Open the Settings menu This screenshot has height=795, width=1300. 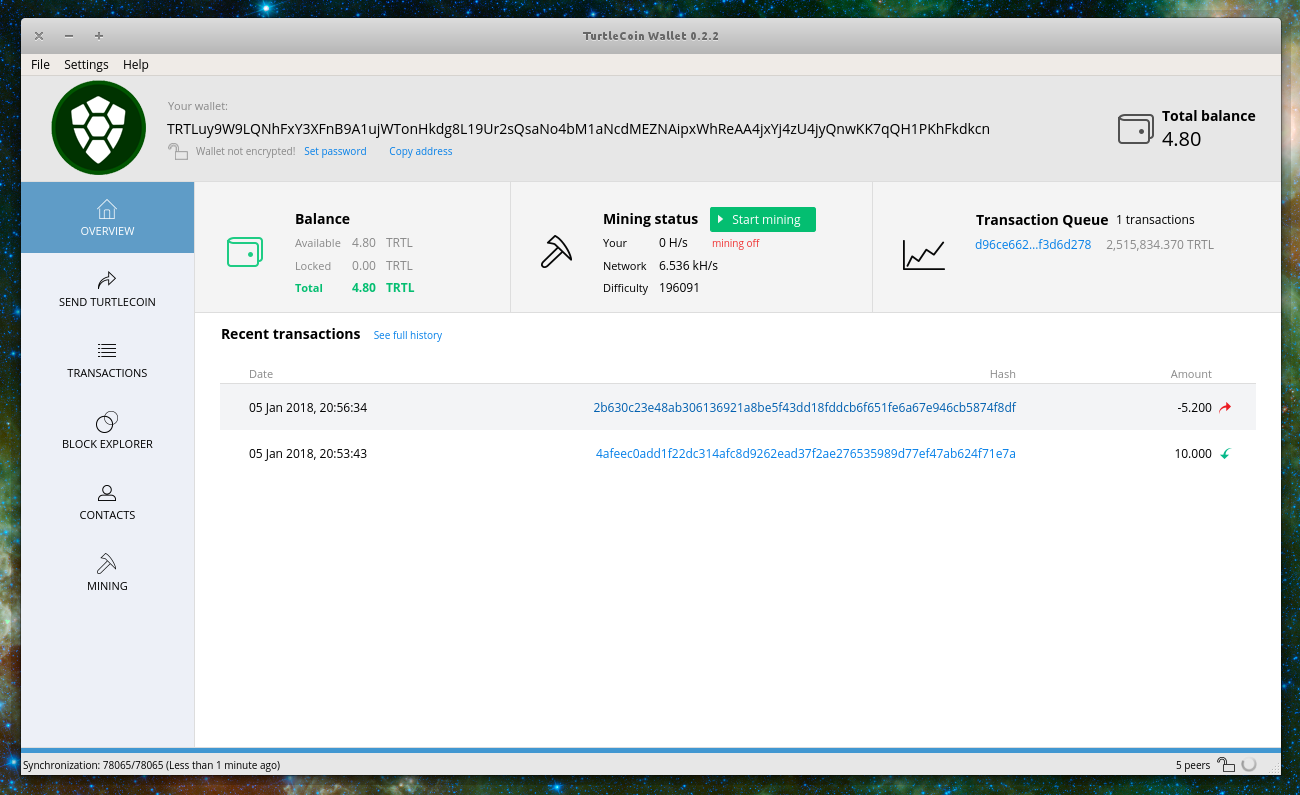86,64
